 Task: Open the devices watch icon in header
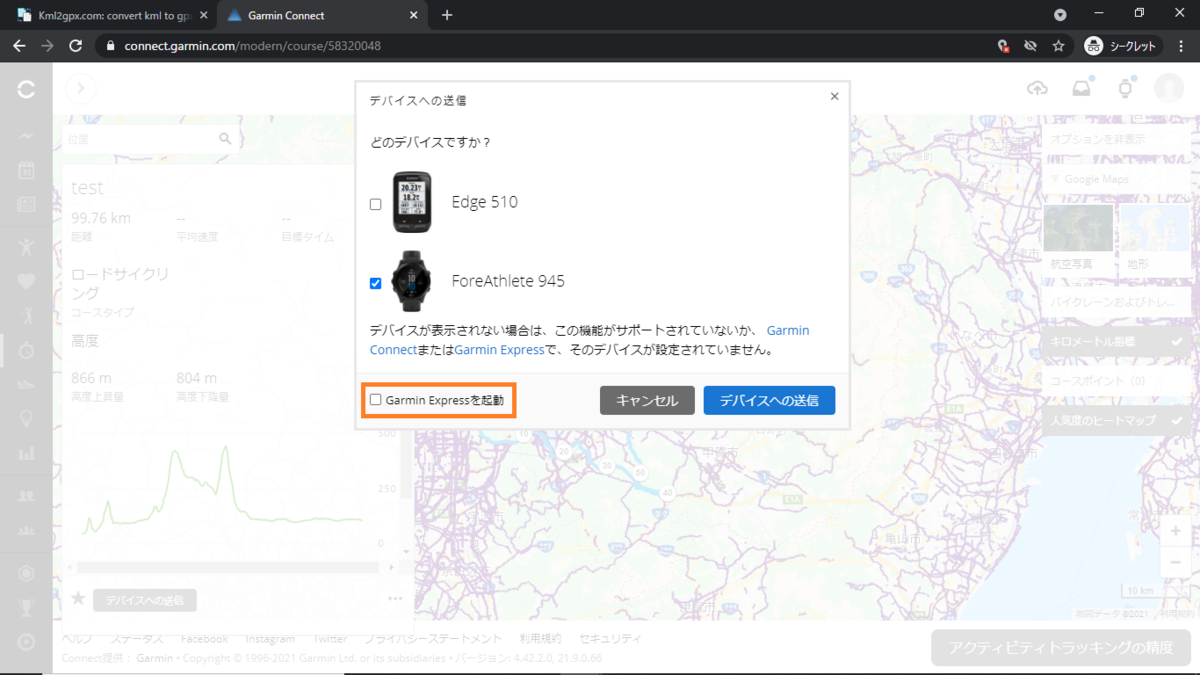1125,89
